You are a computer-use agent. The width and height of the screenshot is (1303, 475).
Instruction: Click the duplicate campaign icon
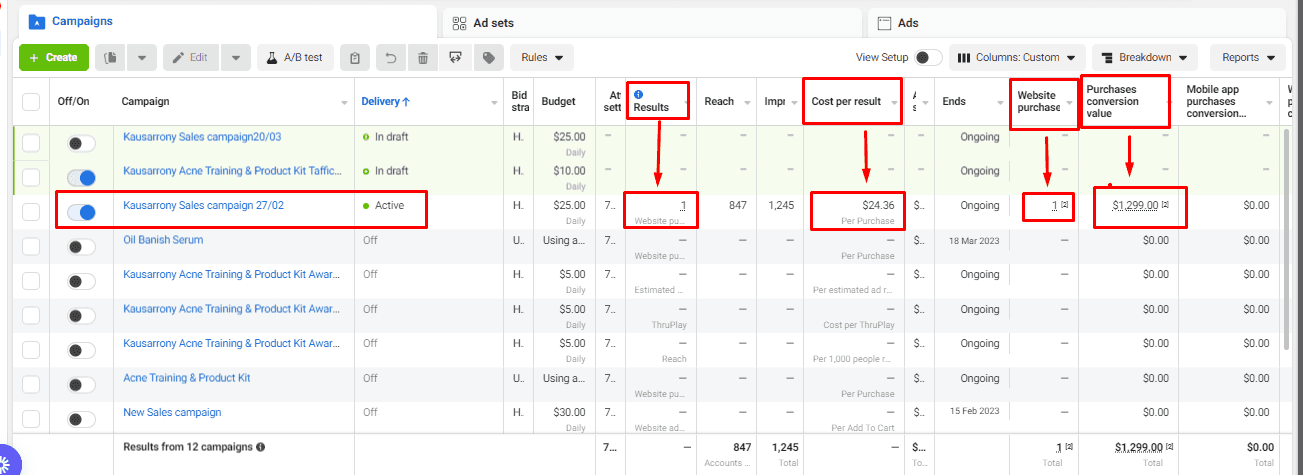(111, 58)
